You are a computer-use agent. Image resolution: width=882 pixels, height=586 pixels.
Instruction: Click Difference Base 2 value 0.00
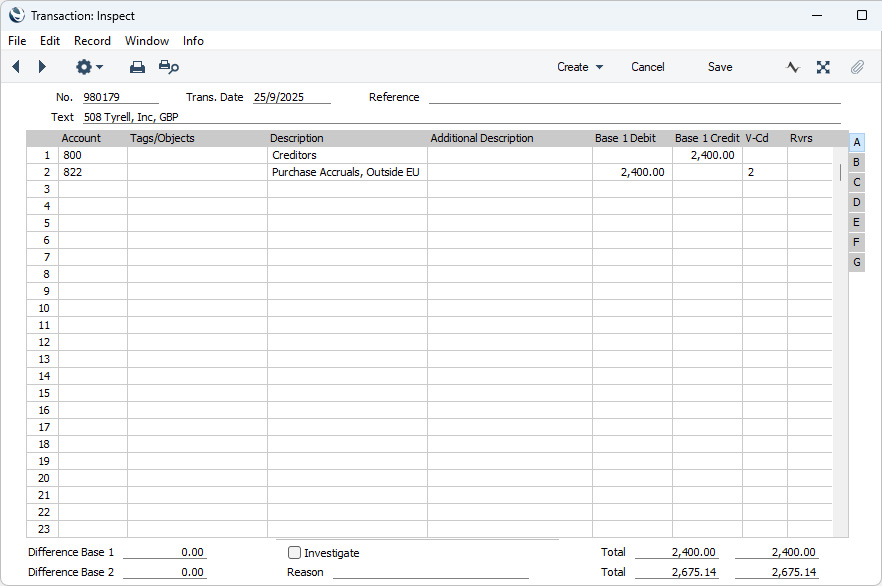pos(165,572)
